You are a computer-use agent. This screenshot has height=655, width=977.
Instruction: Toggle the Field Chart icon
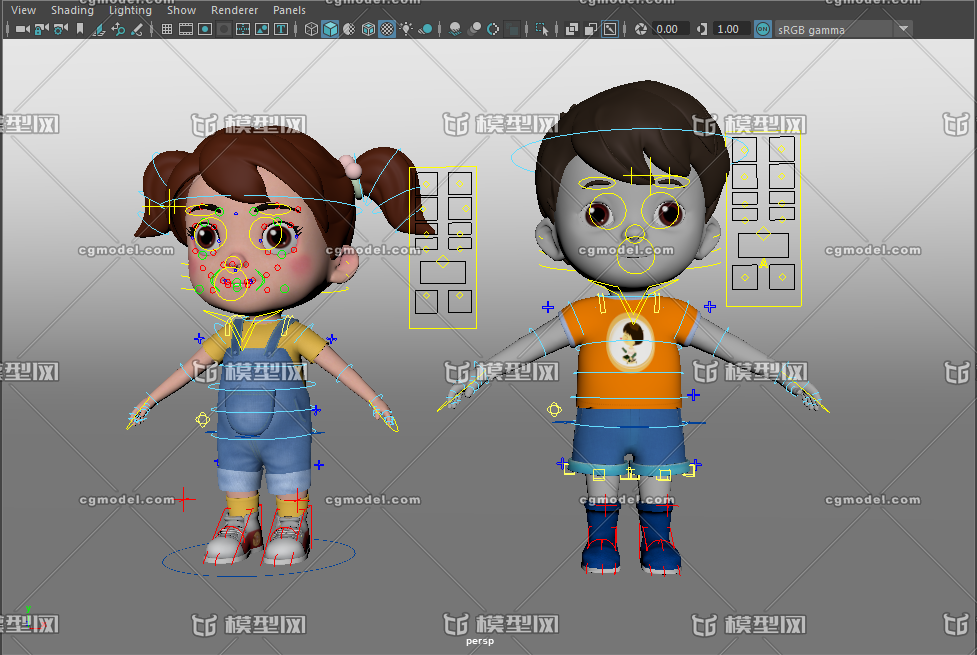click(243, 29)
